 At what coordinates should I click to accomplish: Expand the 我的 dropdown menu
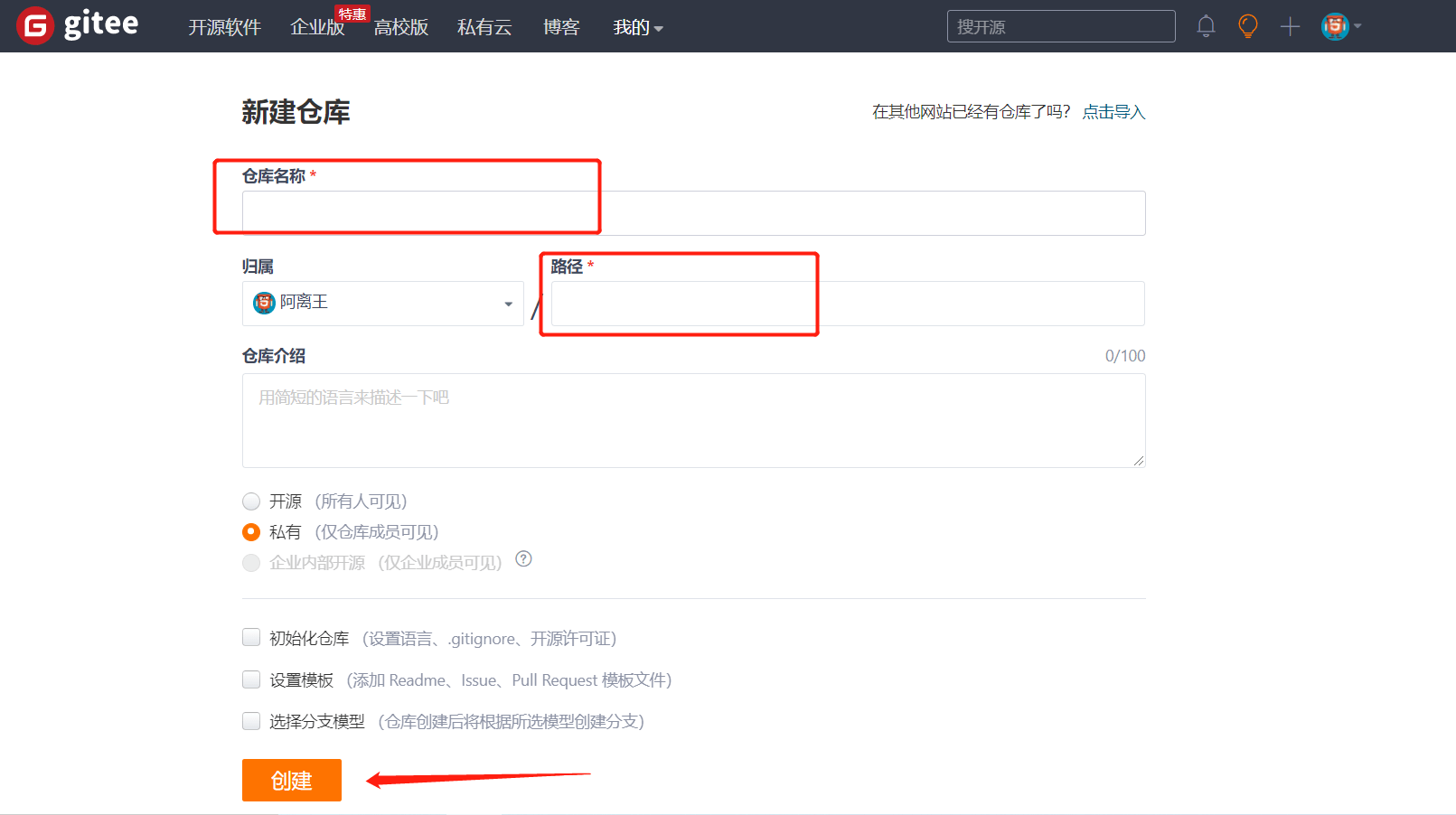click(x=638, y=27)
